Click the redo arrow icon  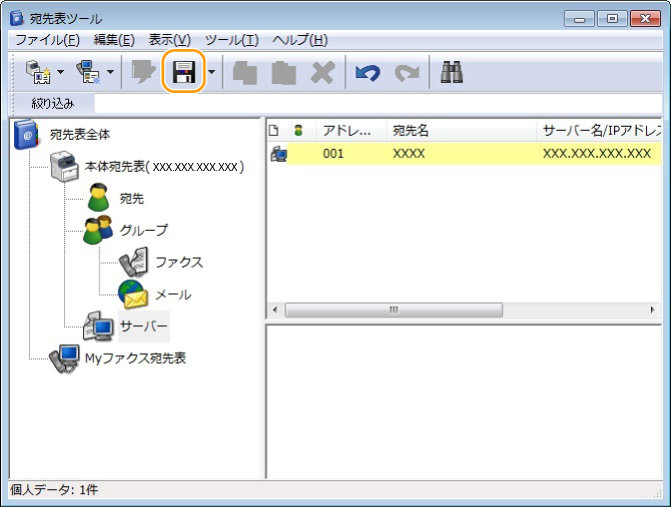(407, 72)
